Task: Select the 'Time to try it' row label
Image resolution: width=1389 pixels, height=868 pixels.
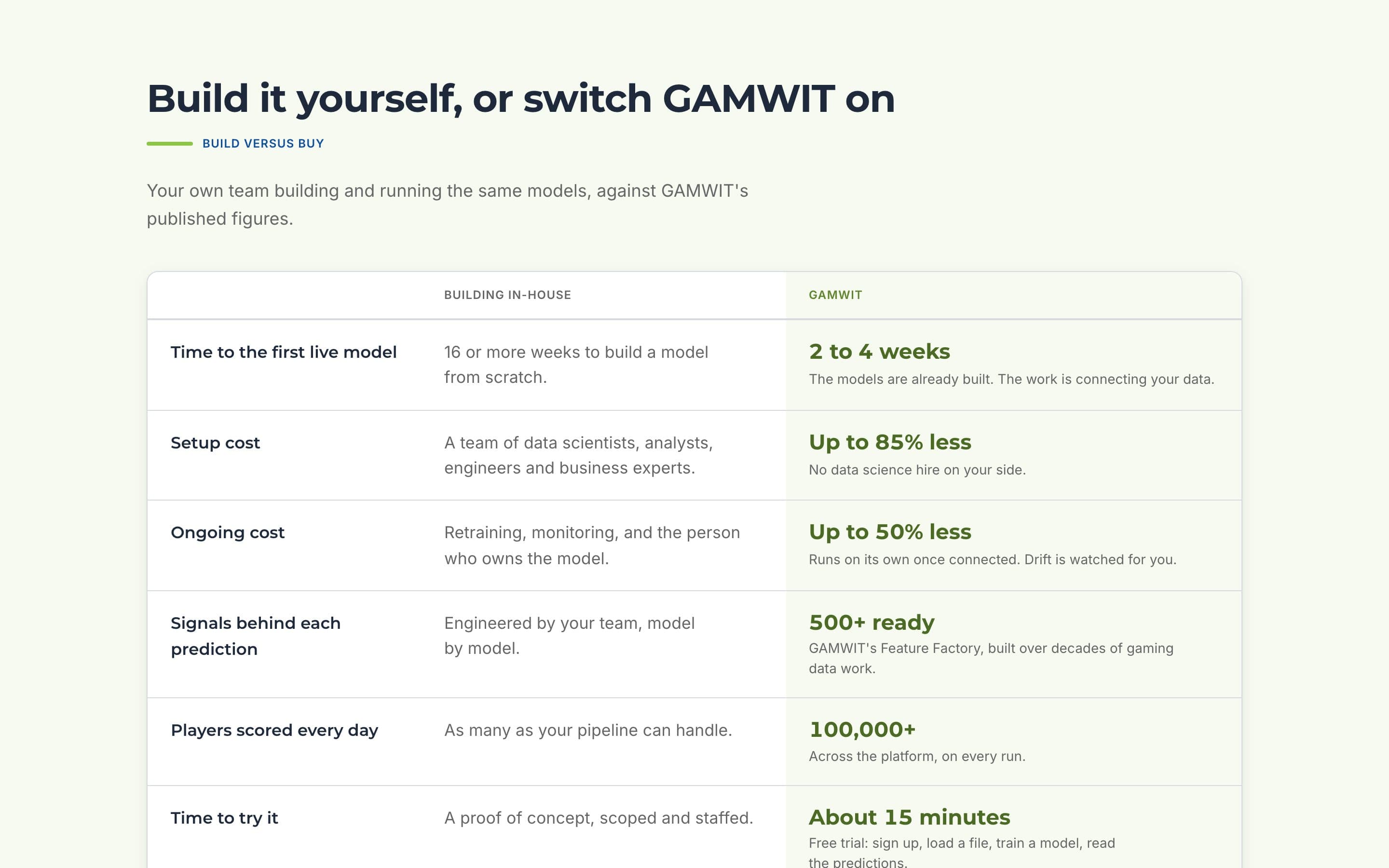Action: tap(224, 818)
